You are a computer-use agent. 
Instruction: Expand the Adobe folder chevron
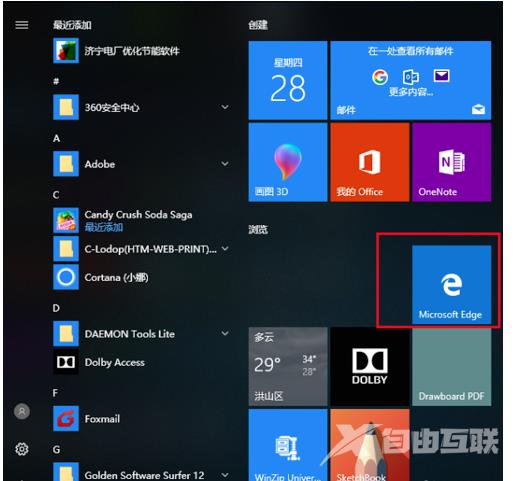[x=225, y=164]
